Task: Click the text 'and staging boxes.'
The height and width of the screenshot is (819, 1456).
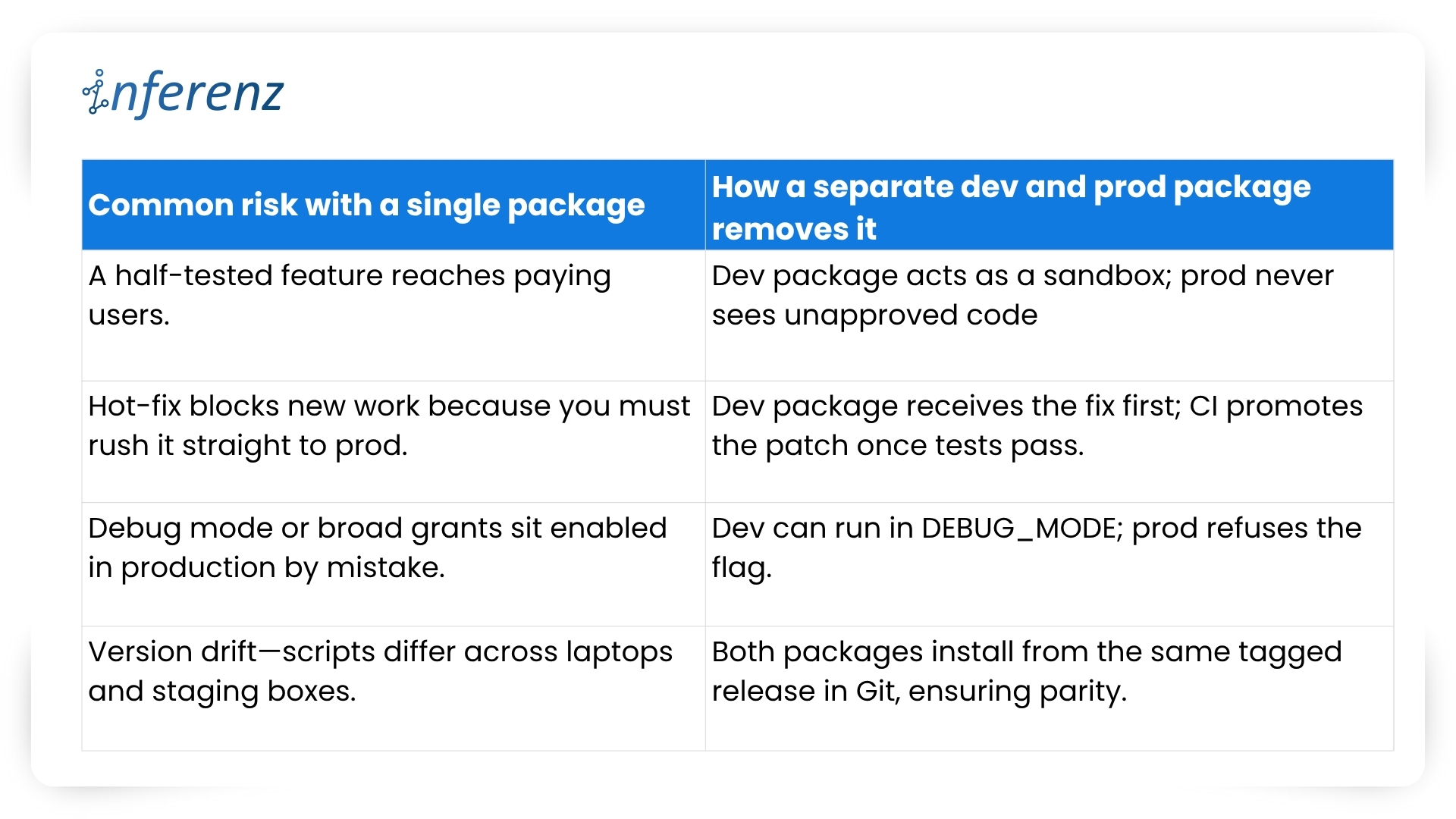Action: [x=222, y=692]
